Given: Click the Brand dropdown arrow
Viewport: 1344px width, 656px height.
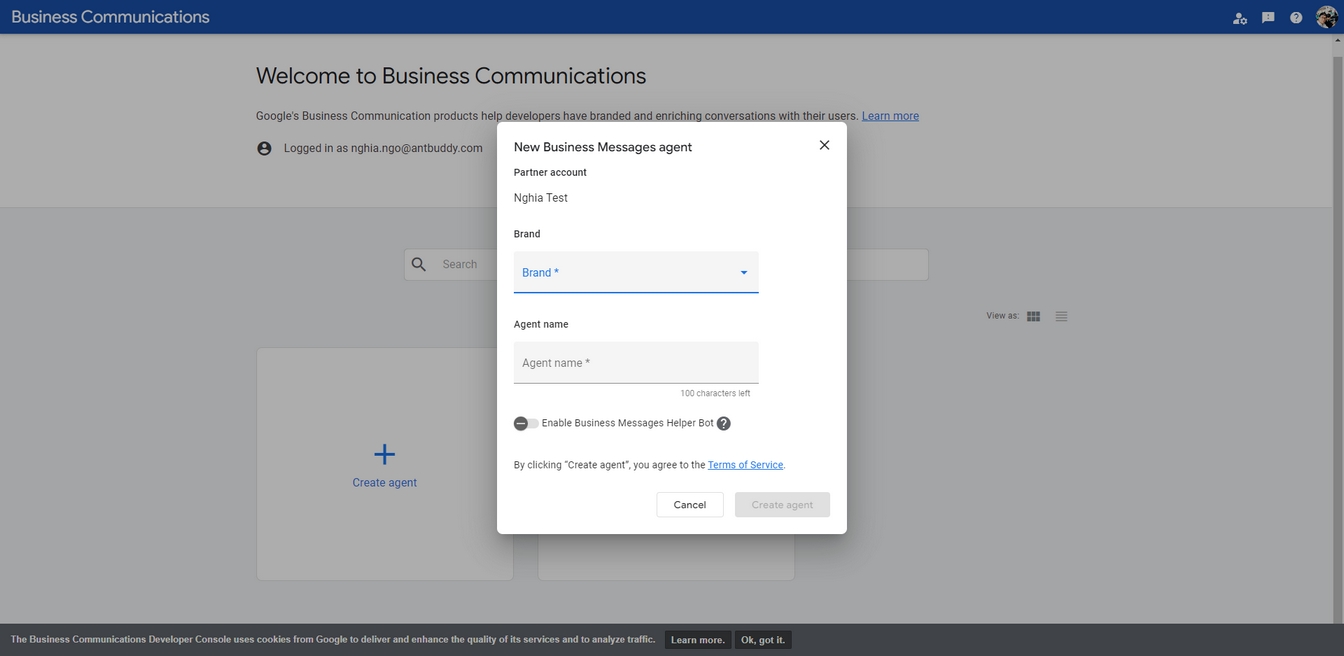Looking at the screenshot, I should coord(743,273).
